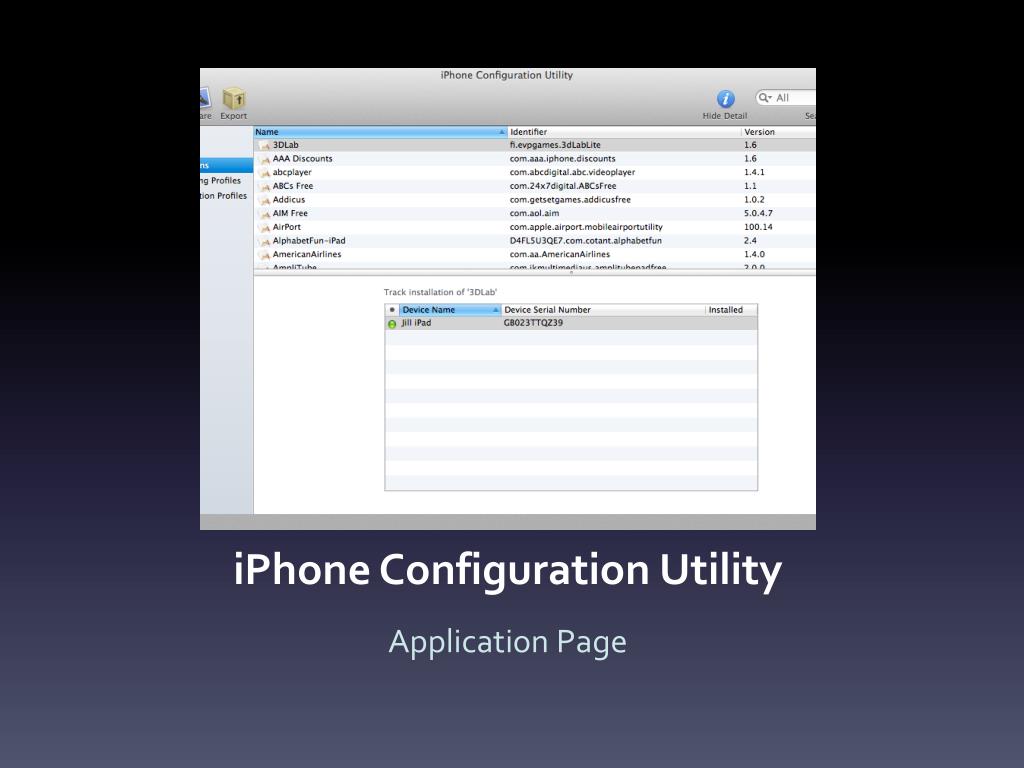This screenshot has width=1024, height=768.
Task: Click the Export toolbar icon
Action: tap(234, 99)
